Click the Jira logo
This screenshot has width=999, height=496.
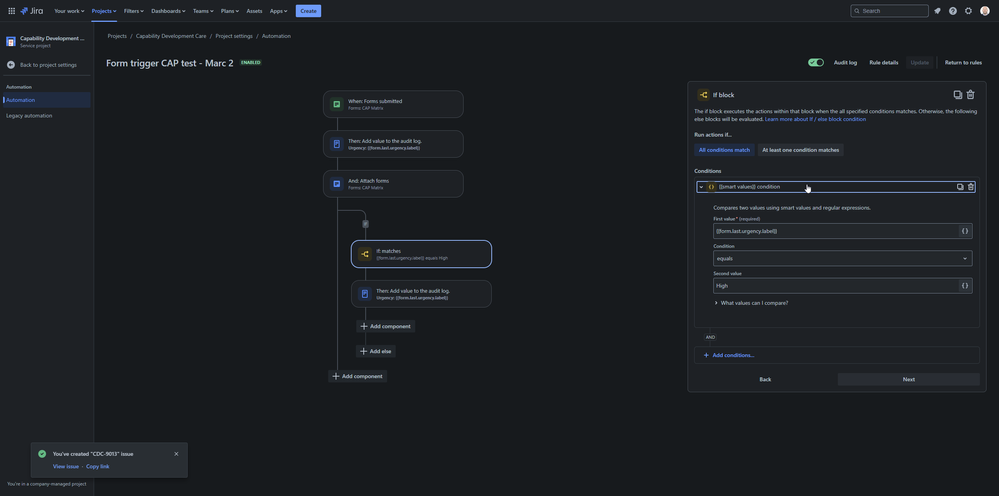[32, 11]
